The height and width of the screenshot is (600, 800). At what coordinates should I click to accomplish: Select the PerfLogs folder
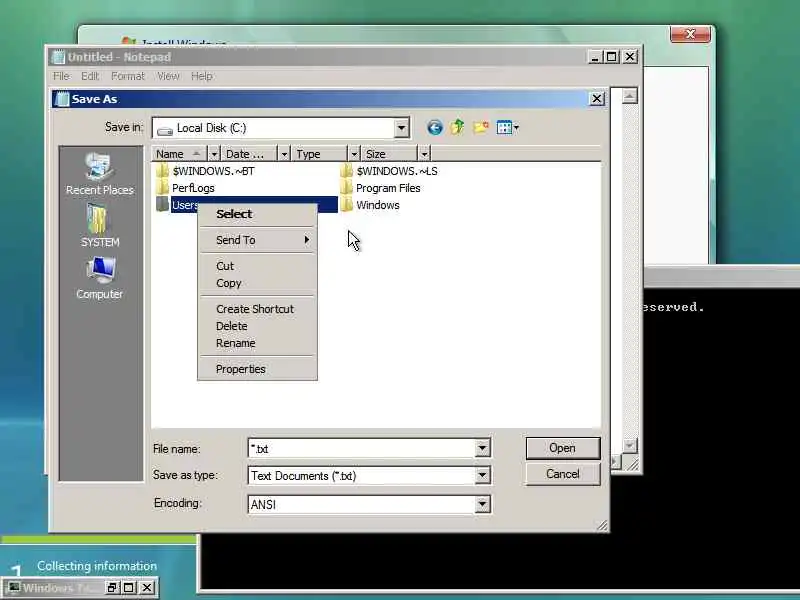186,188
